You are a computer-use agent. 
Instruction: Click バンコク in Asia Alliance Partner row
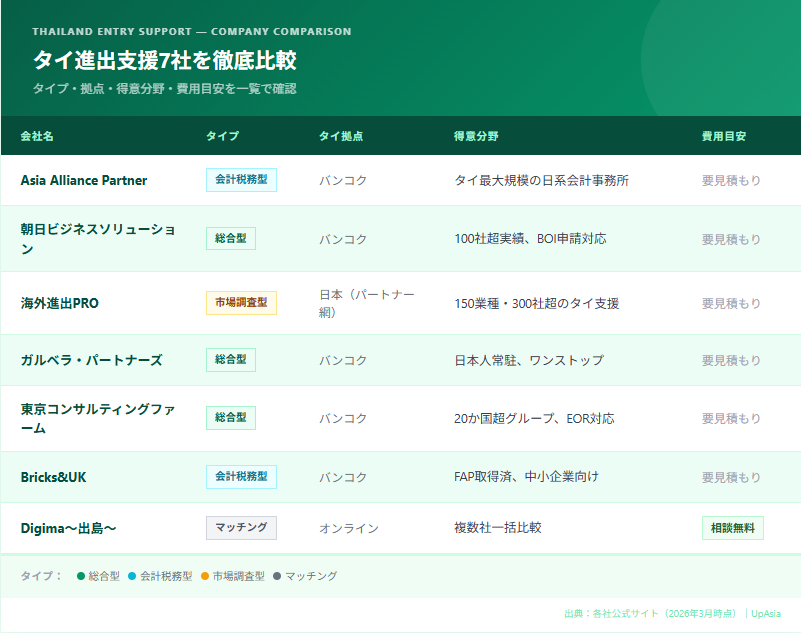[343, 180]
